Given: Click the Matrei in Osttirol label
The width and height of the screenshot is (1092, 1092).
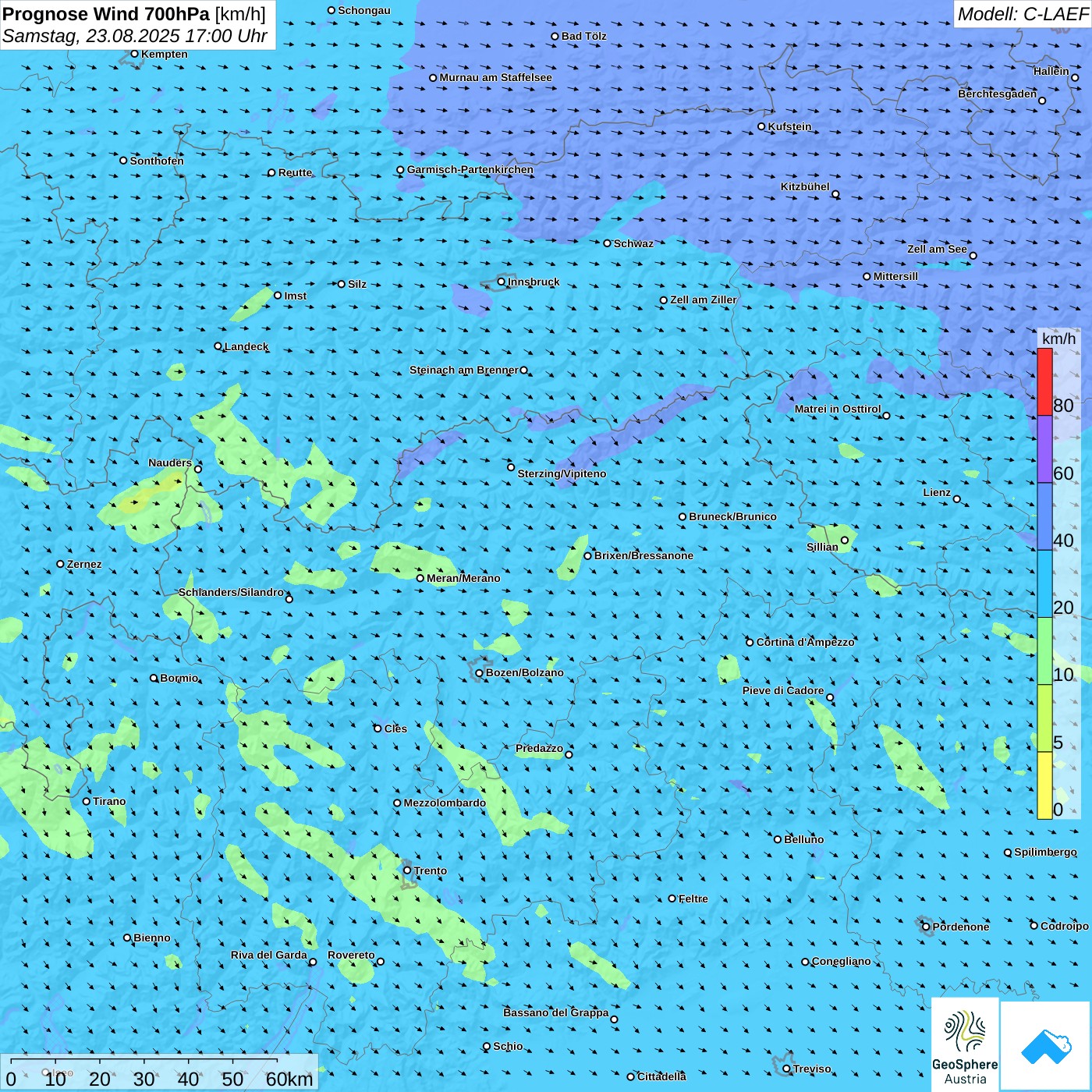Looking at the screenshot, I should click(x=838, y=409).
